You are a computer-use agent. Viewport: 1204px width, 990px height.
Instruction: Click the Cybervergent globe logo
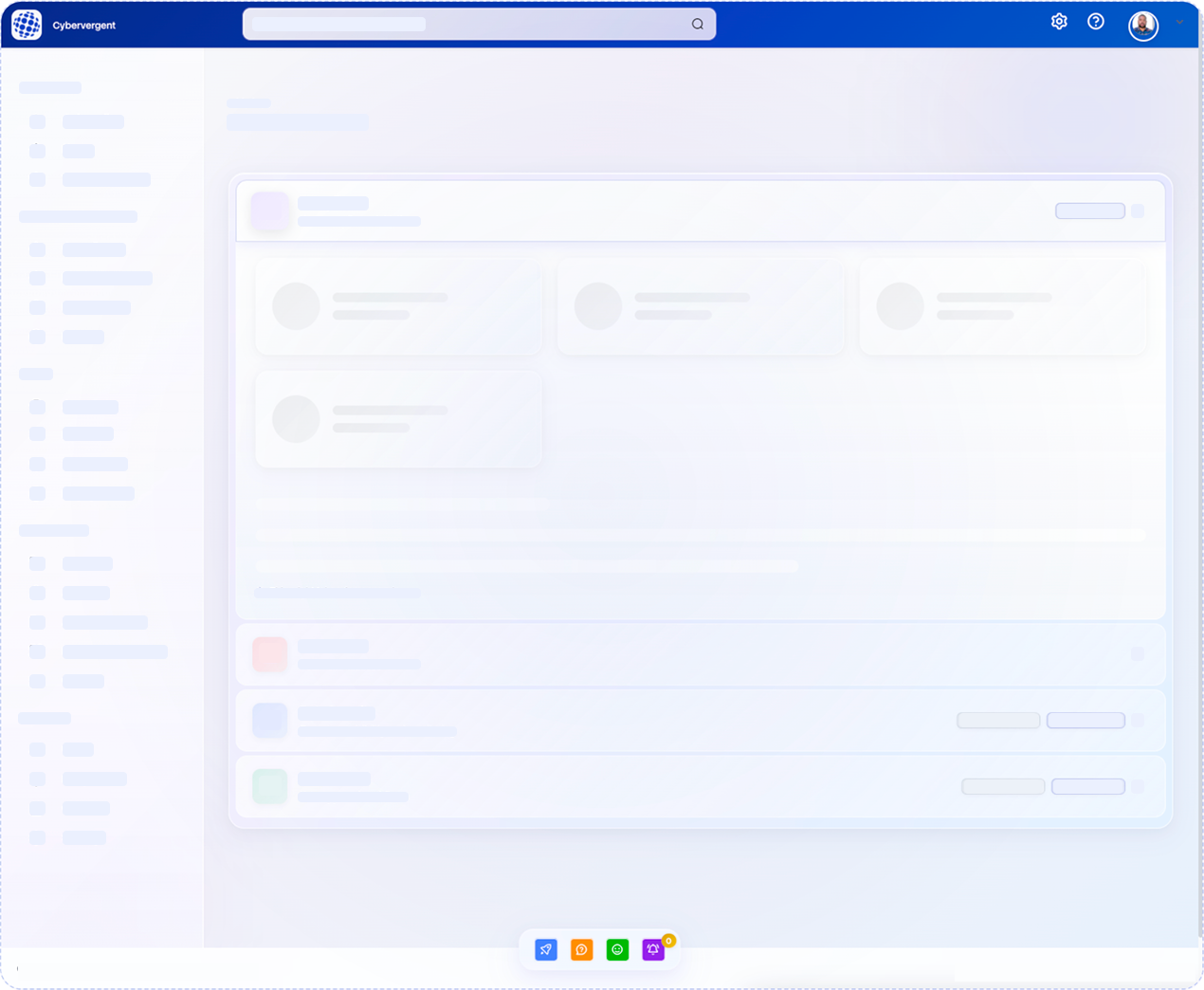[26, 25]
